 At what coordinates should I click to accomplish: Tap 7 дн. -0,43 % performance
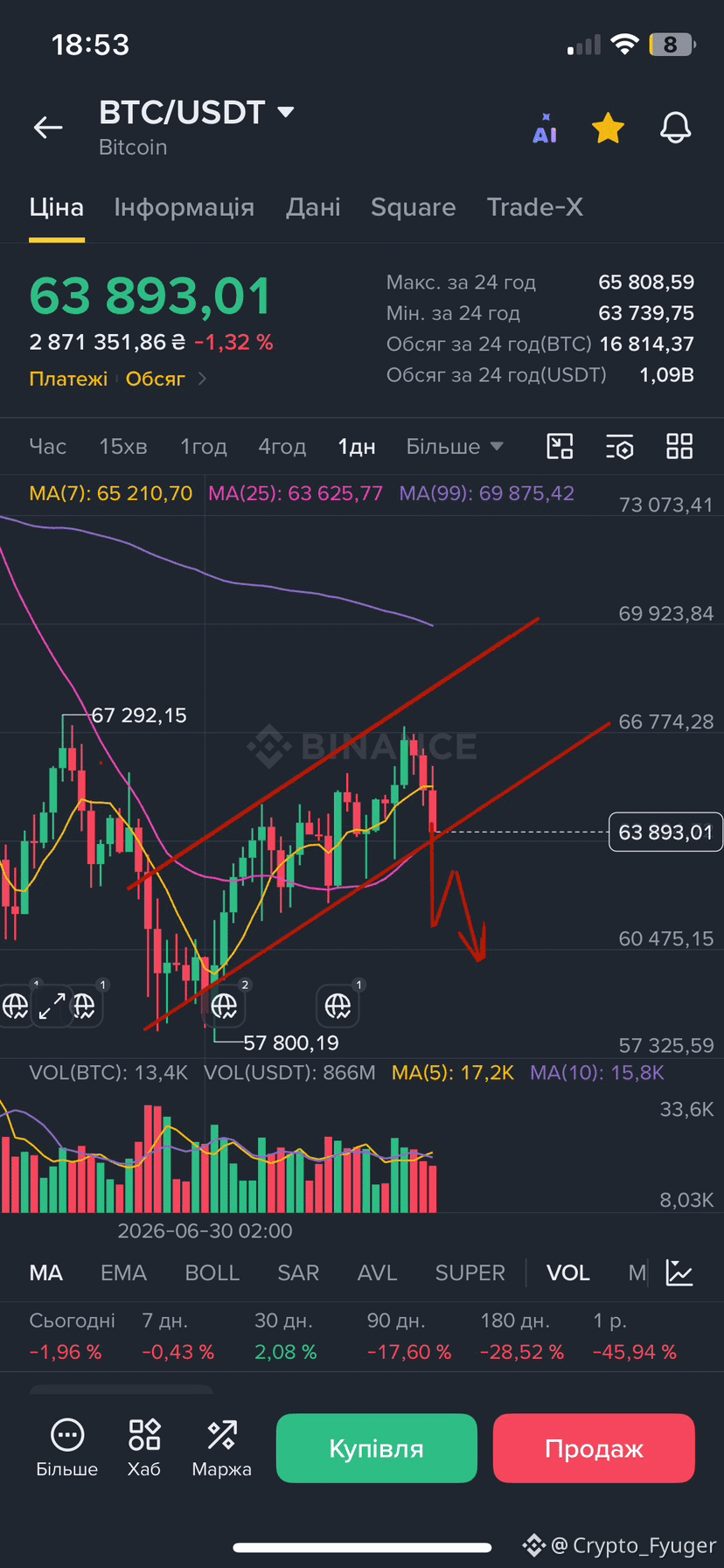coord(178,1336)
